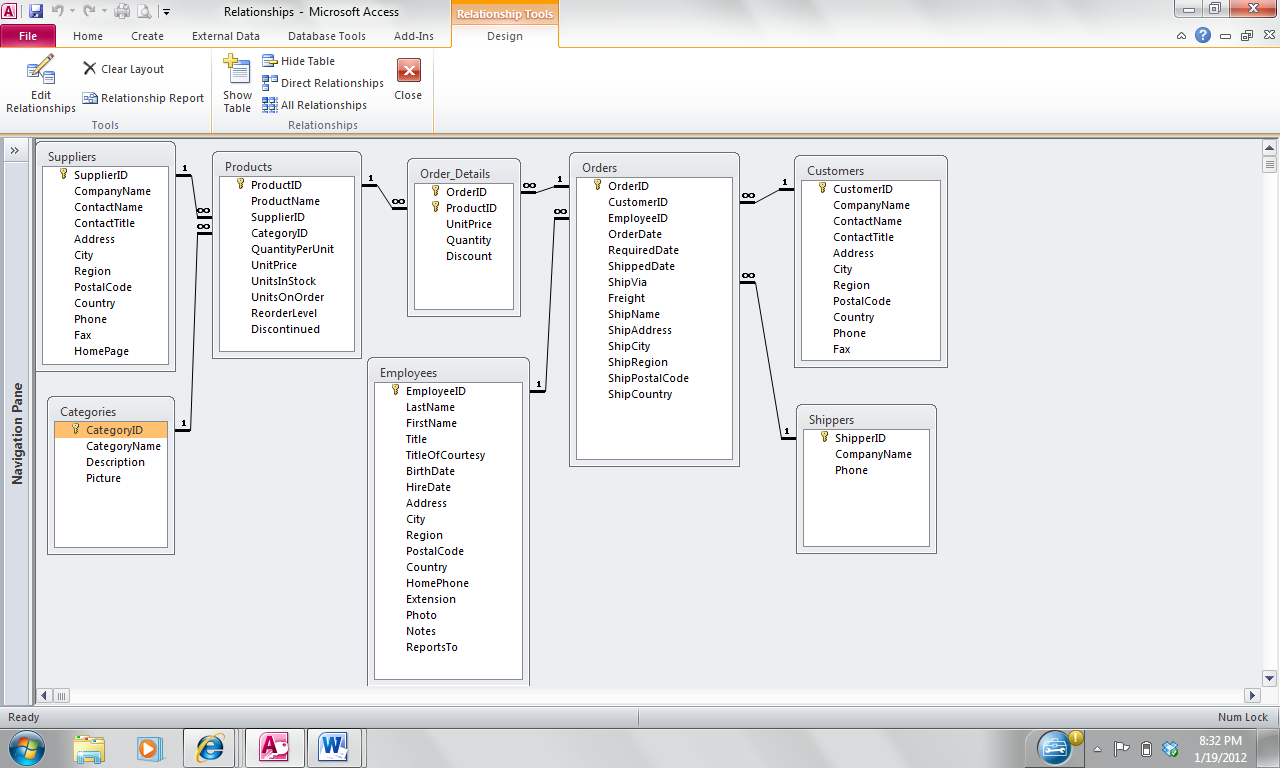Close the Relationships window with the ribbon Close button
The height and width of the screenshot is (768, 1280).
coord(408,80)
